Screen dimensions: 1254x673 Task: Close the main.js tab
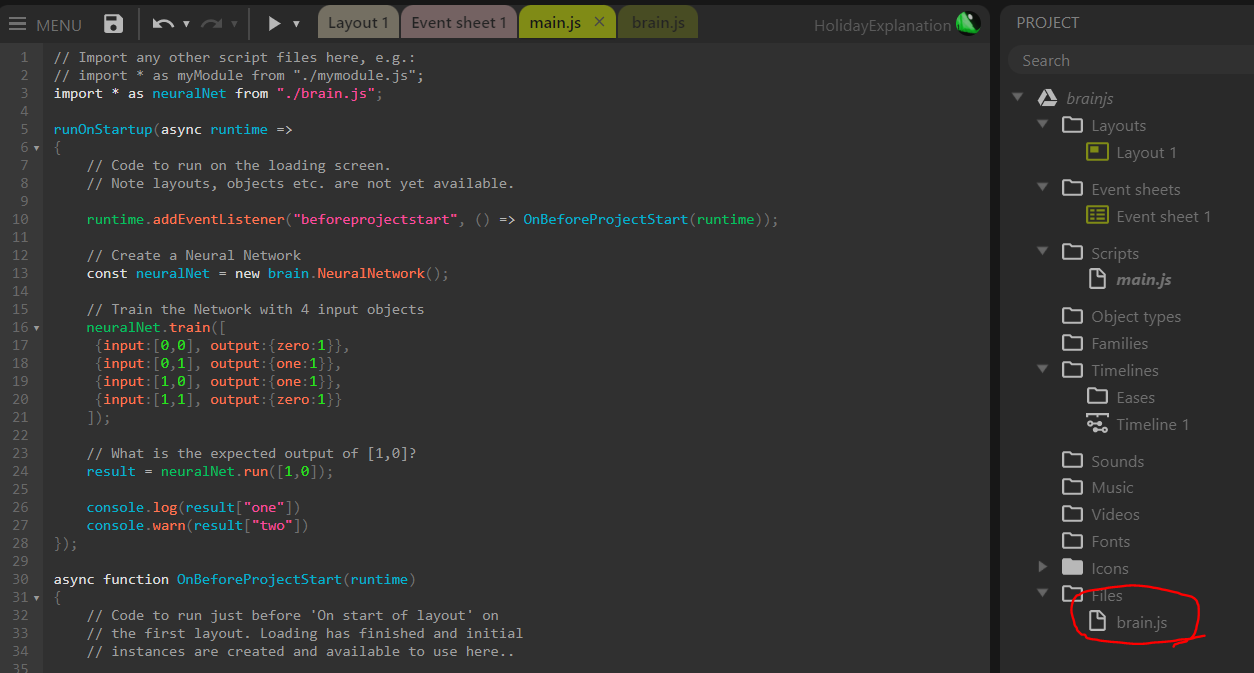(x=599, y=22)
